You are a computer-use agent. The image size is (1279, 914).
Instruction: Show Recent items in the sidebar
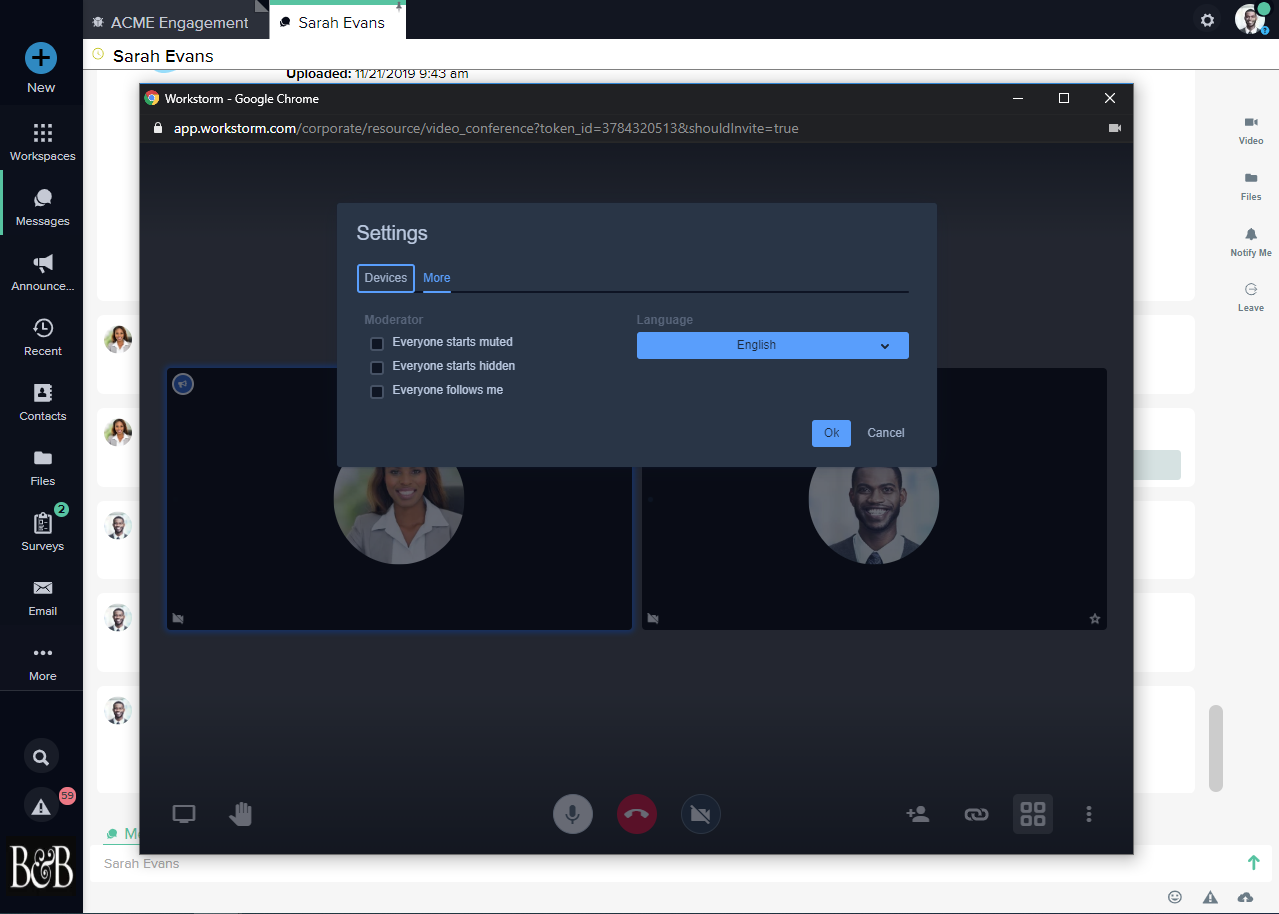(x=42, y=337)
